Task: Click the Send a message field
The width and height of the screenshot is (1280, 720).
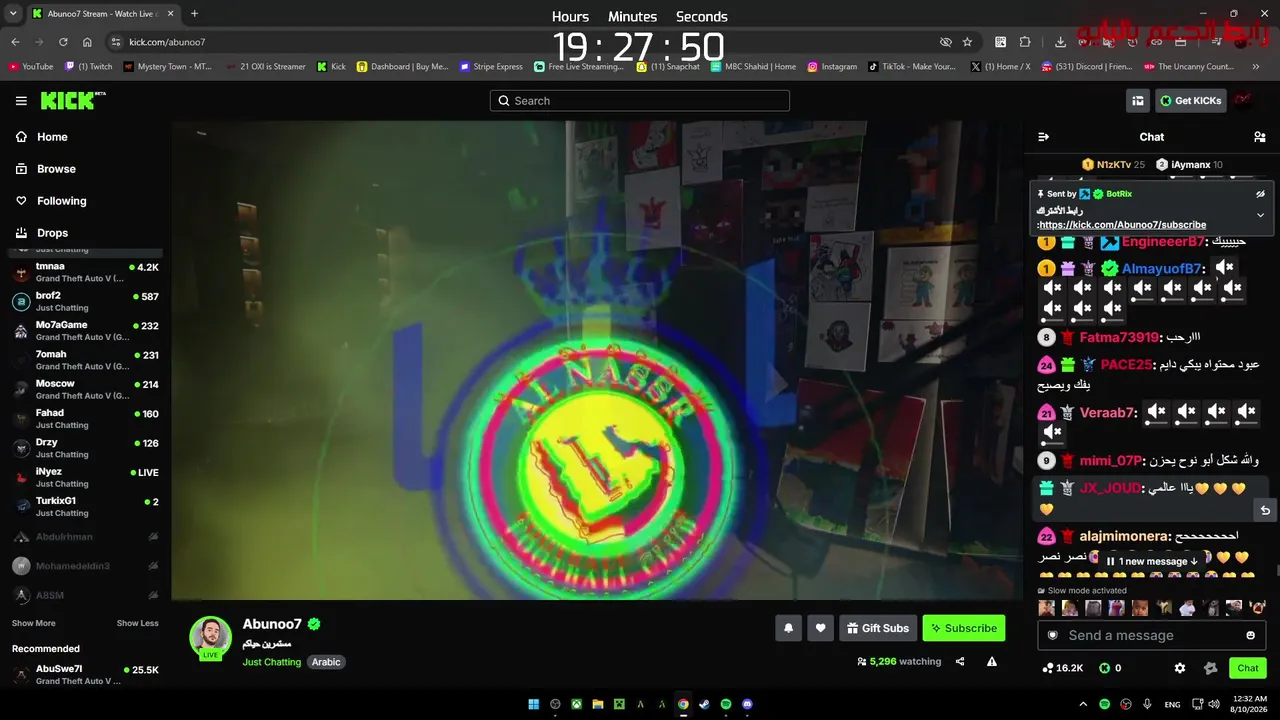Action: tap(1152, 635)
